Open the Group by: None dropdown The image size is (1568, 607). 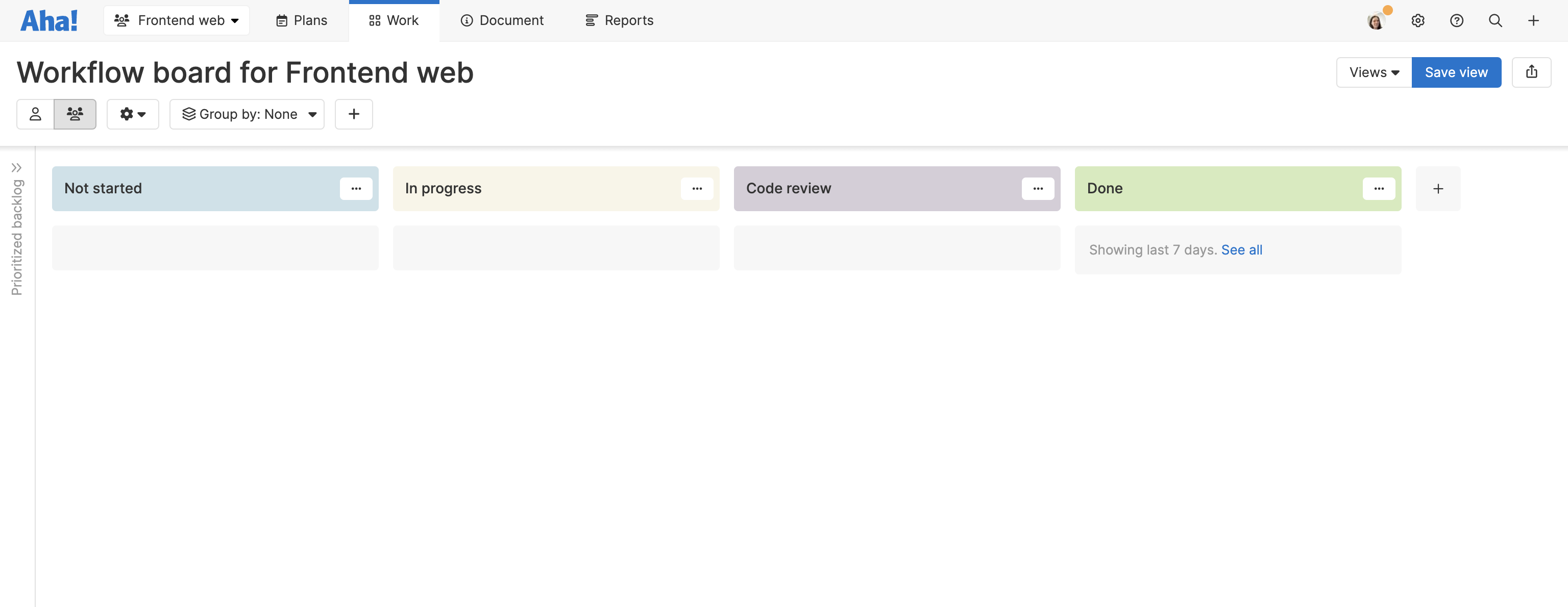pyautogui.click(x=247, y=114)
